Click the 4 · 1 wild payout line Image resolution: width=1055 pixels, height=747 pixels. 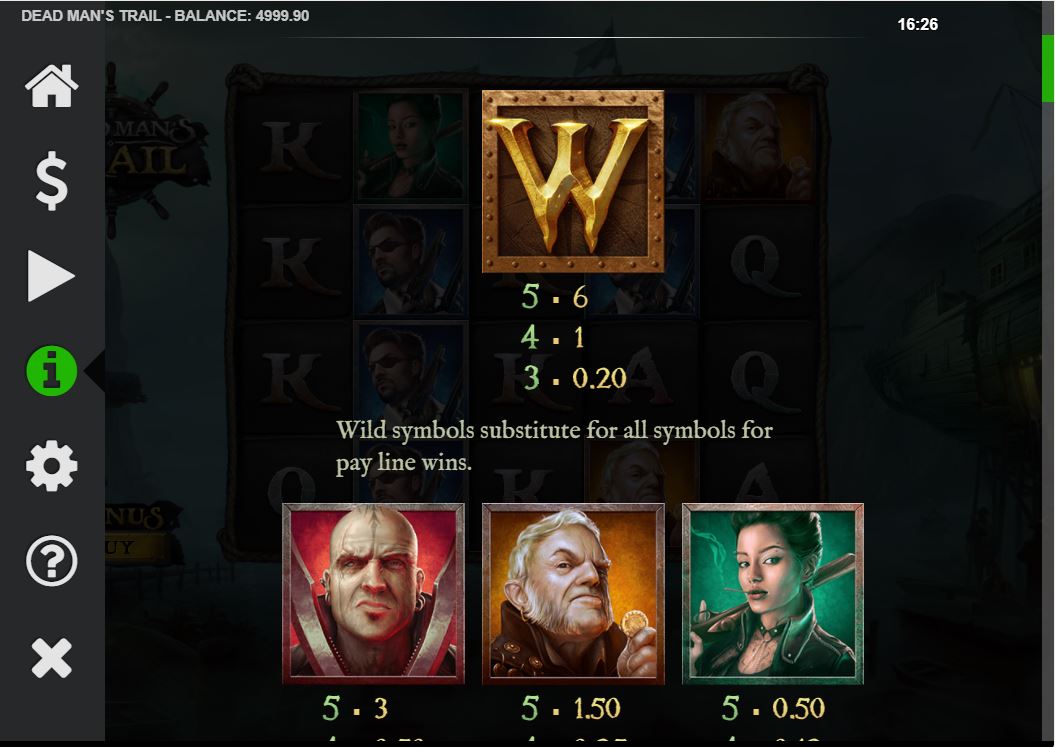[x=552, y=337]
